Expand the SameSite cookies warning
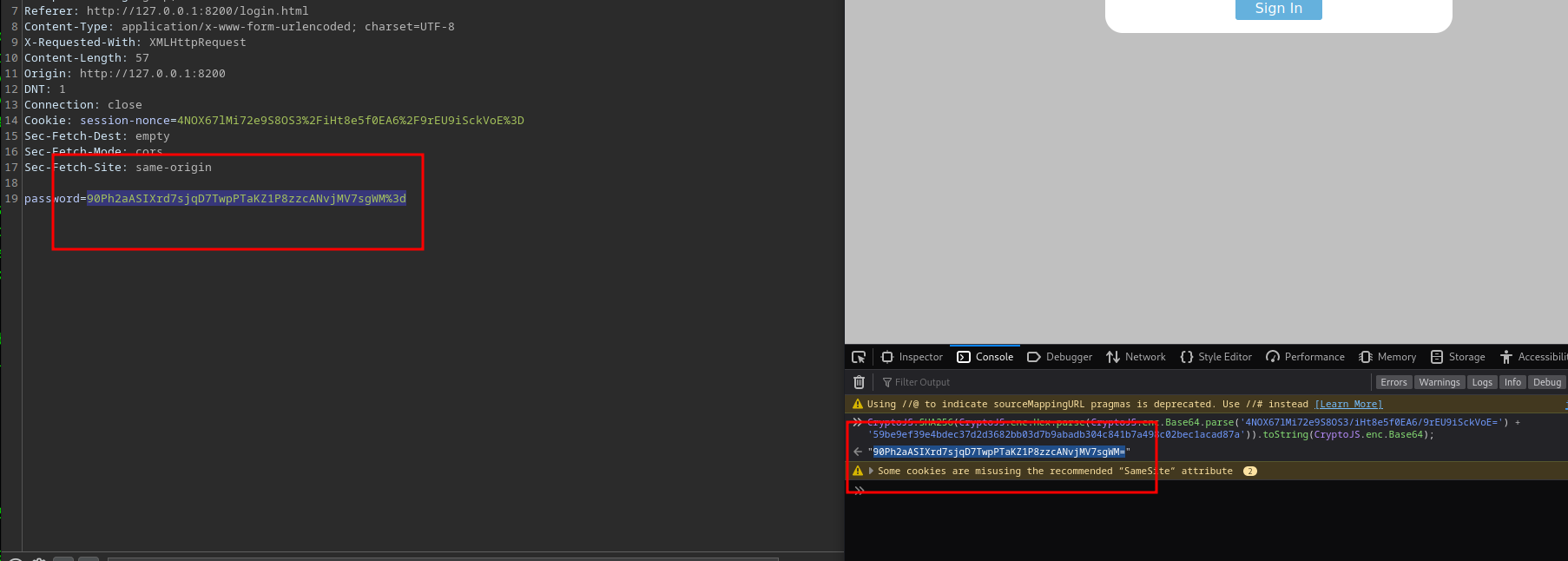The image size is (1568, 561). (x=871, y=471)
